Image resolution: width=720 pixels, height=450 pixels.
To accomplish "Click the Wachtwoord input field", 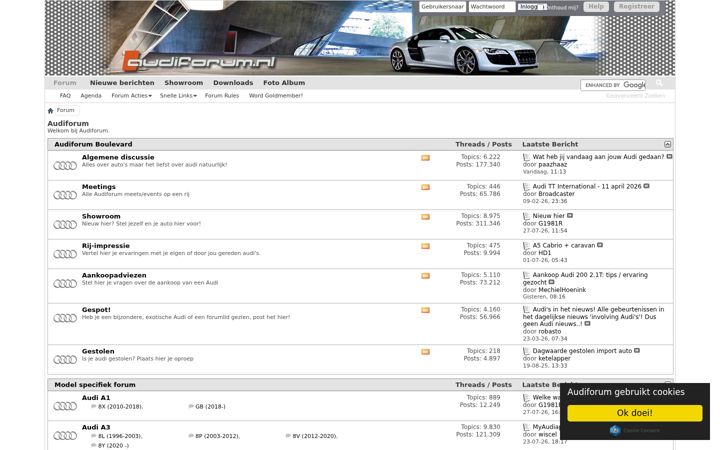I will [492, 7].
